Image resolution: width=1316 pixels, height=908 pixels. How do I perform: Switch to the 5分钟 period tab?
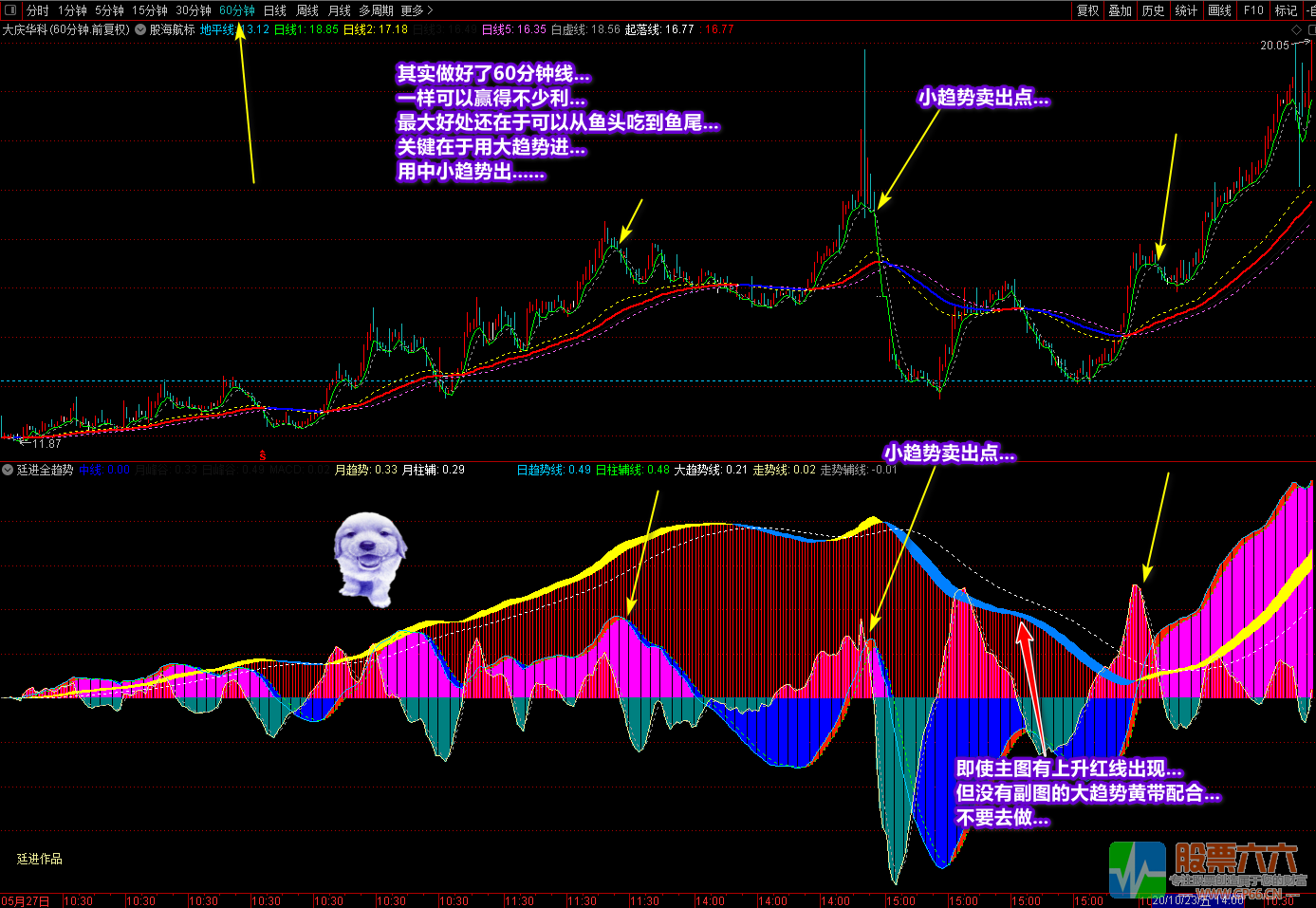click(109, 10)
